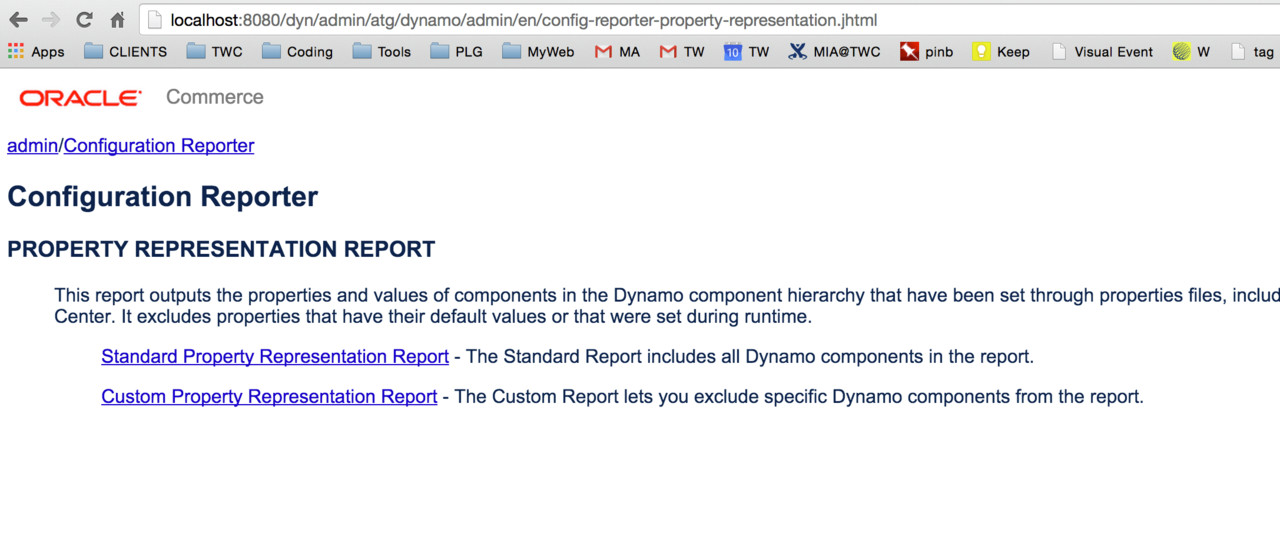Go back with the browser back arrow
This screenshot has height=549, width=1280.
(18, 20)
